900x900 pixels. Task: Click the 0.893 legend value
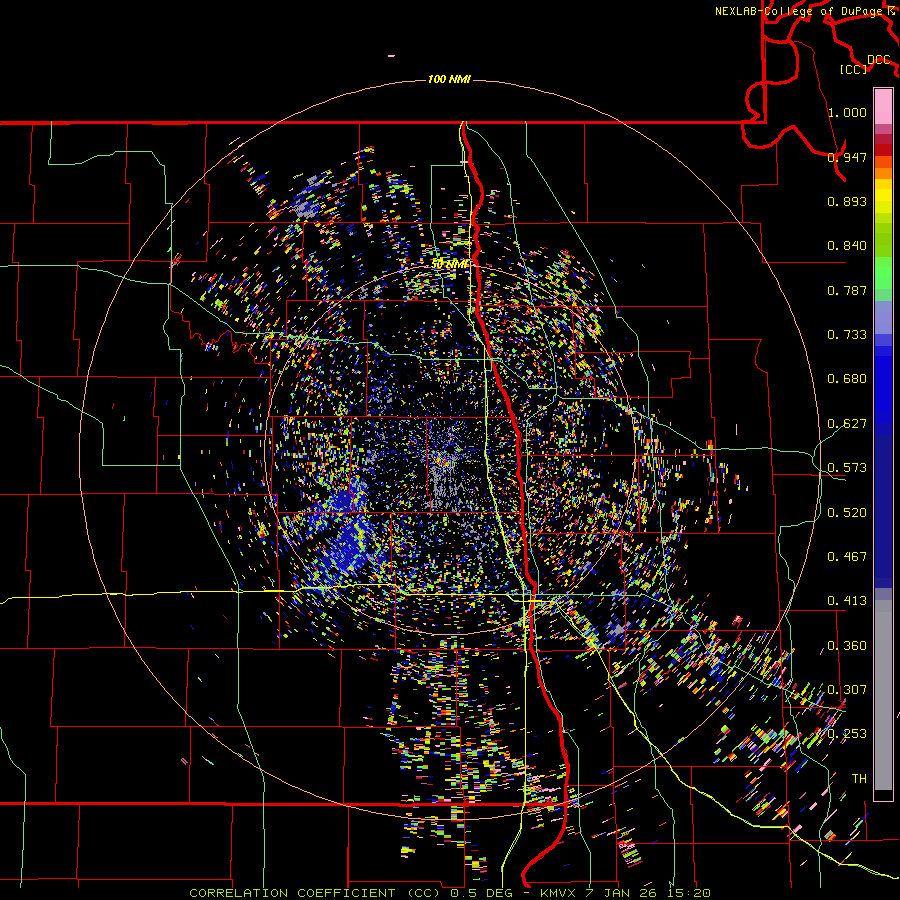[x=847, y=201]
